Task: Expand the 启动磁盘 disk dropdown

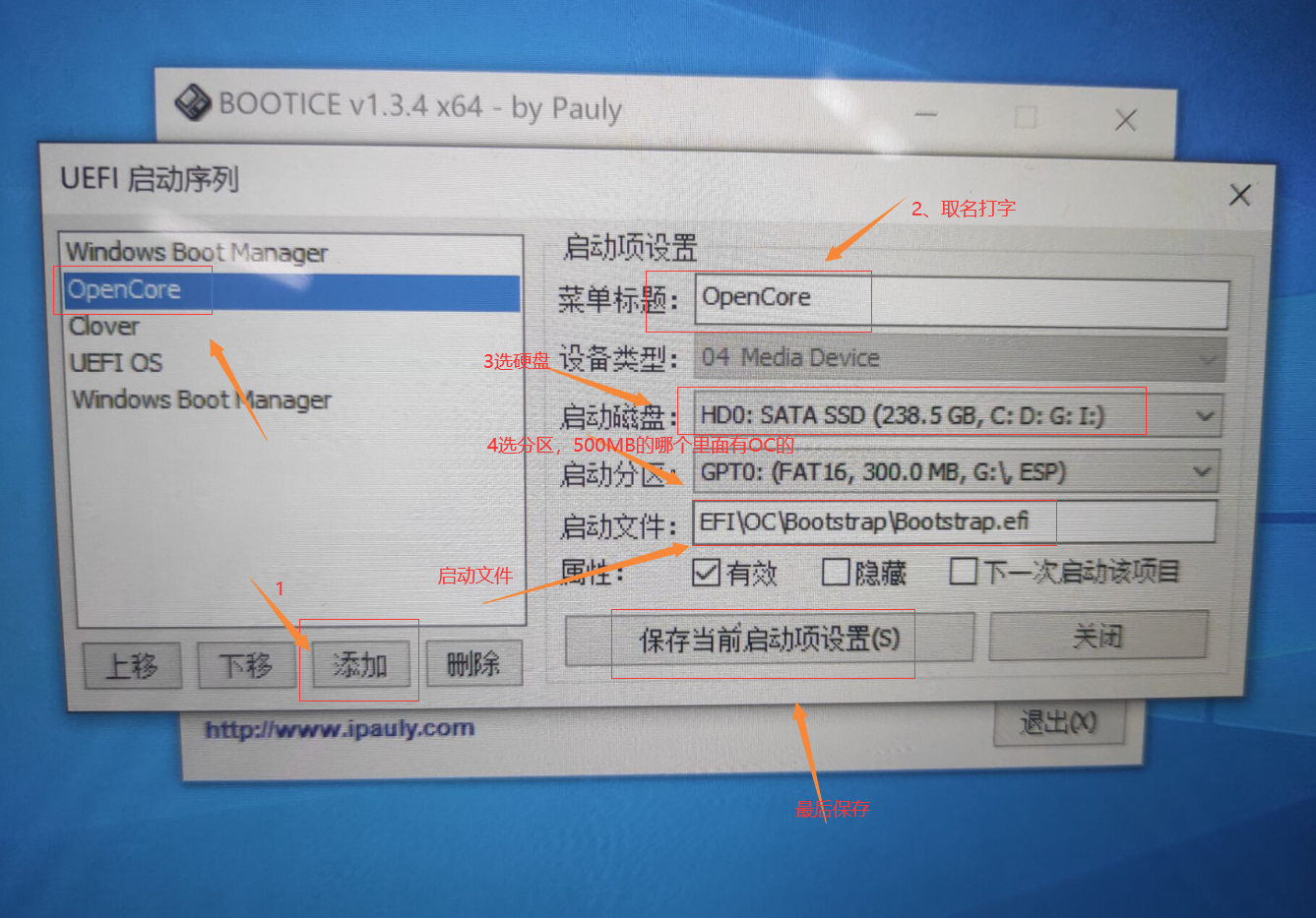Action: pos(1204,416)
